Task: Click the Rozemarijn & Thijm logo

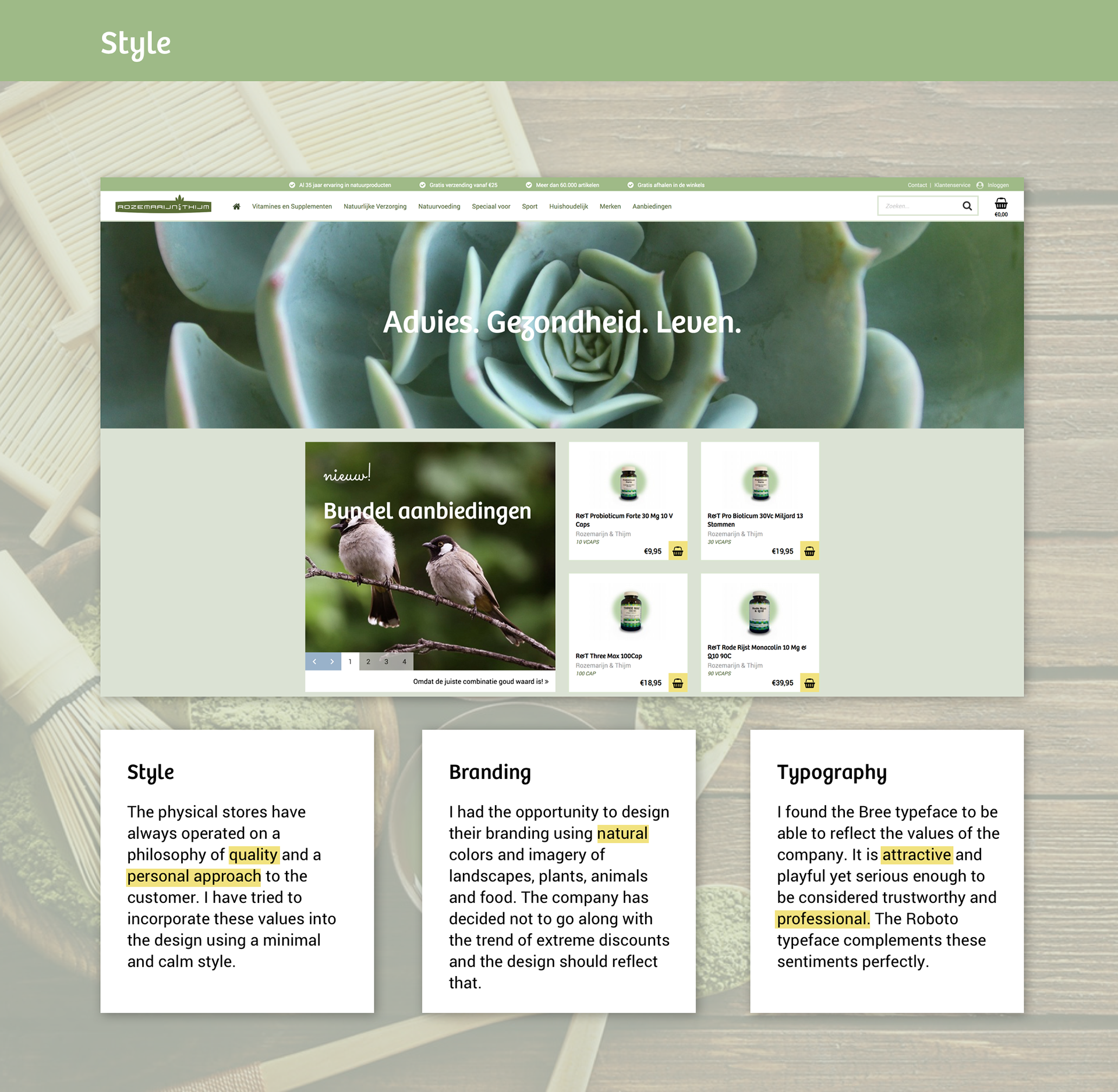Action: point(163,206)
